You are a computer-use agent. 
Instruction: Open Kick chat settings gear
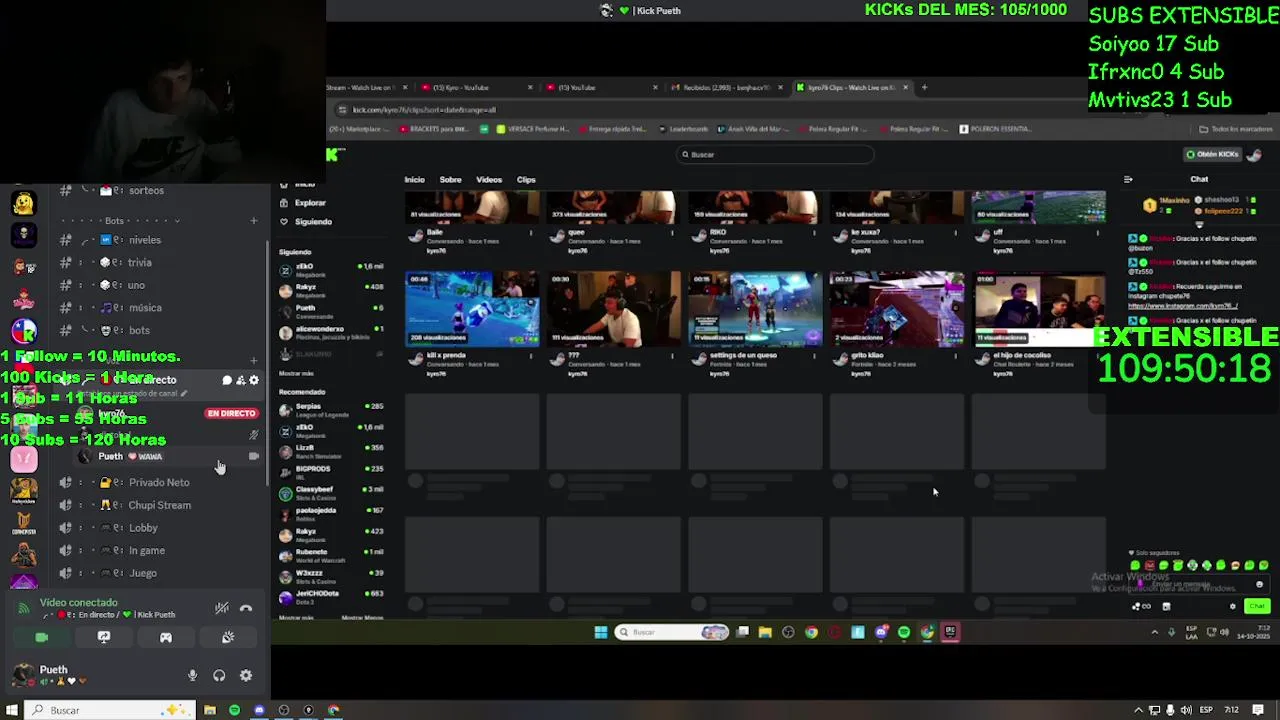[1232, 606]
